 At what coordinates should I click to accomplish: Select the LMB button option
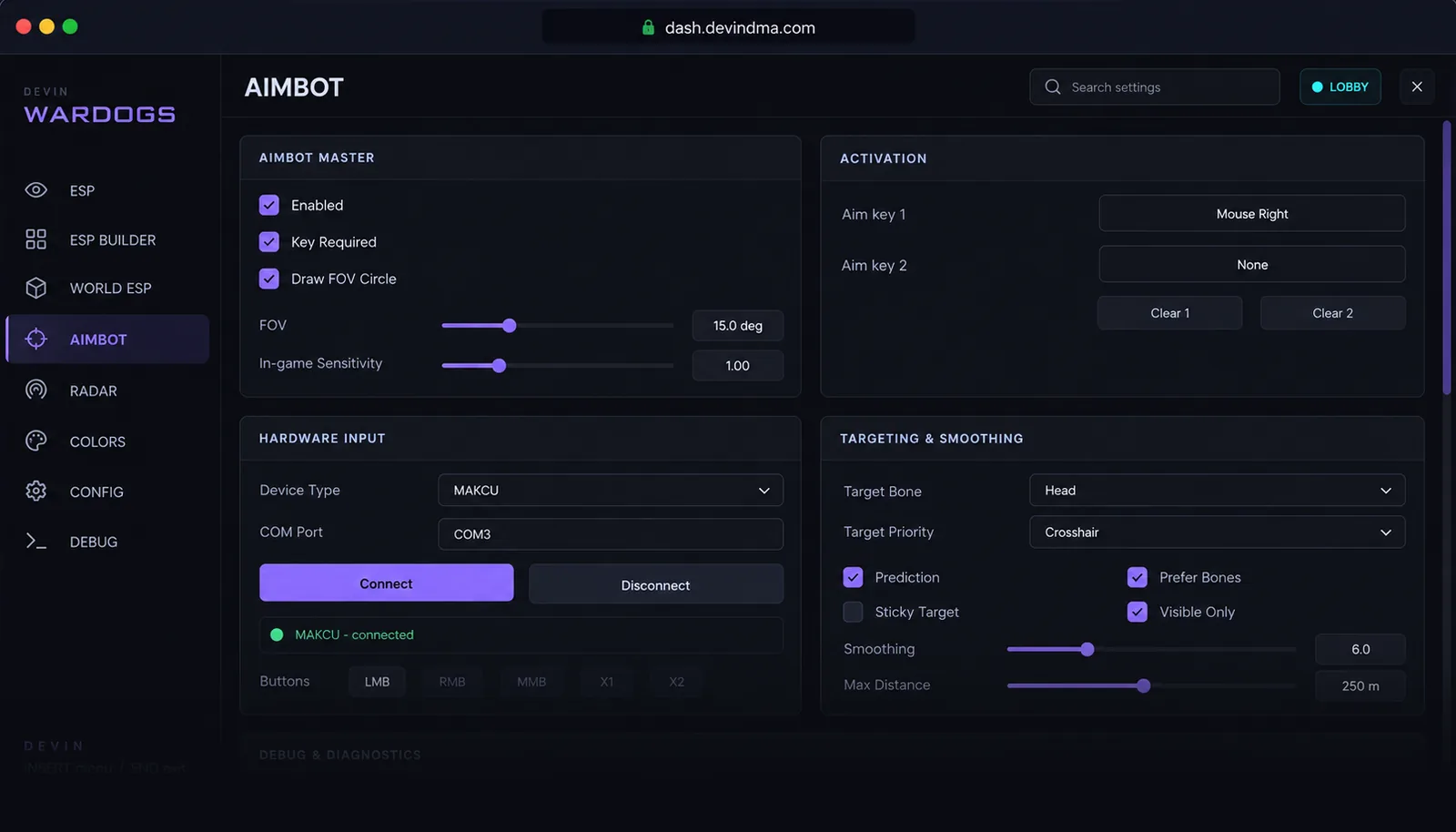coord(377,681)
